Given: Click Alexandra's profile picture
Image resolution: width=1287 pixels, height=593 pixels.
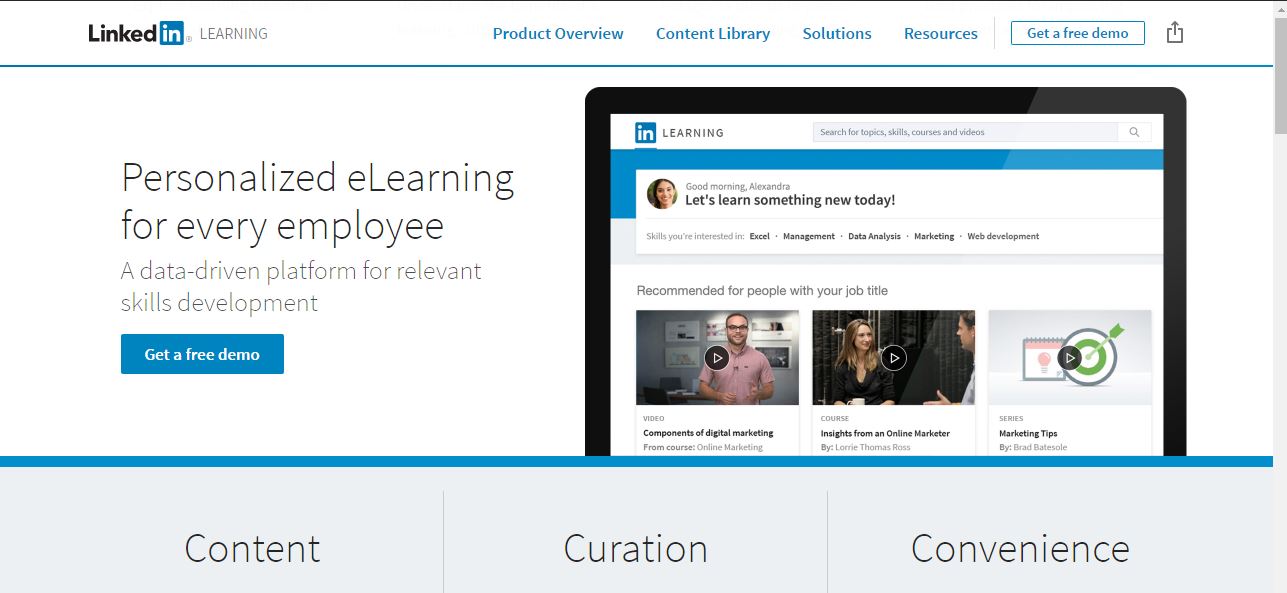Looking at the screenshot, I should (661, 193).
